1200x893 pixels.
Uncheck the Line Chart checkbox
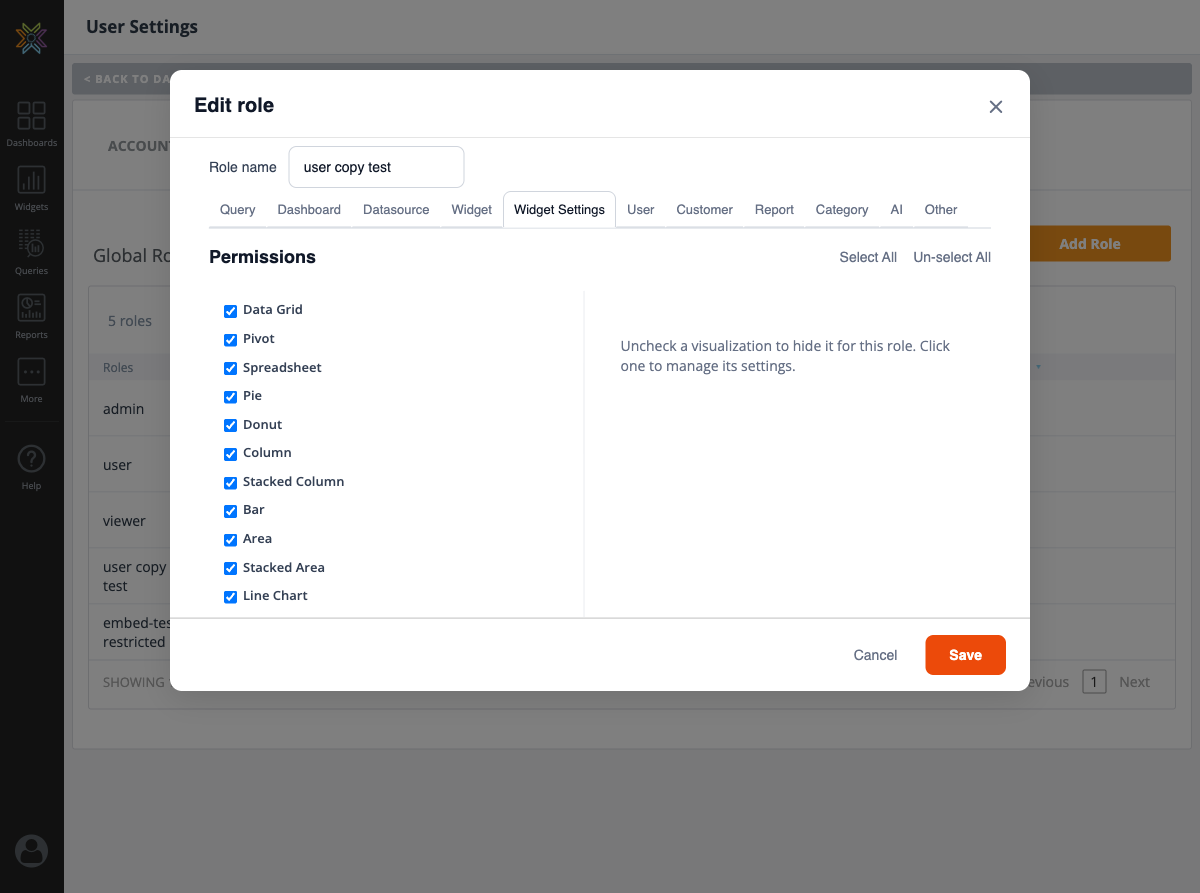(231, 597)
